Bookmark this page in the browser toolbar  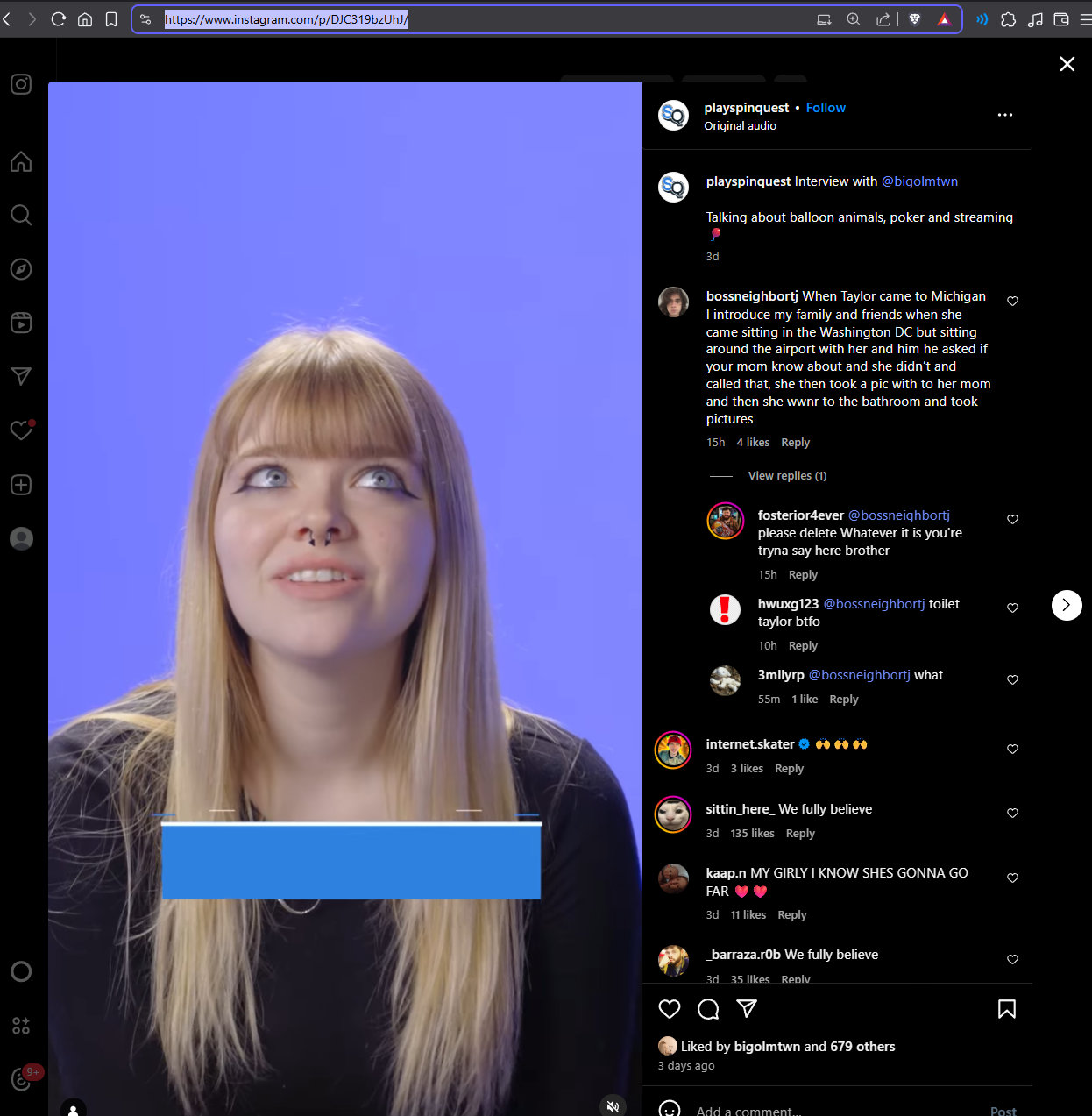[x=111, y=19]
